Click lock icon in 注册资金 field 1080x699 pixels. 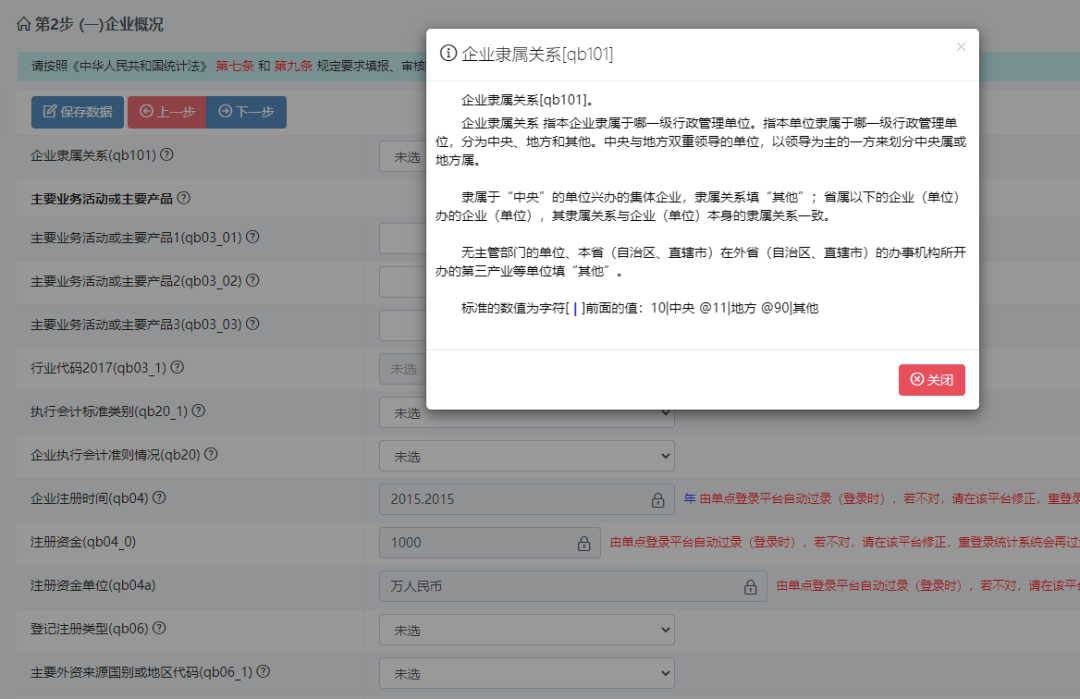(x=584, y=543)
